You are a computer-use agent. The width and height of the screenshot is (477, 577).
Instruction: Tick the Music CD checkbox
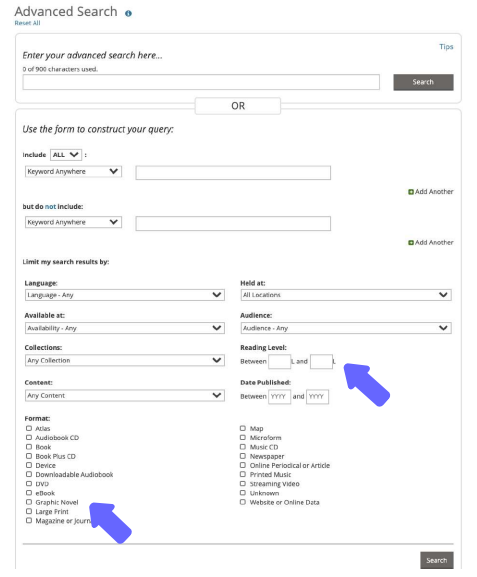[x=243, y=447]
